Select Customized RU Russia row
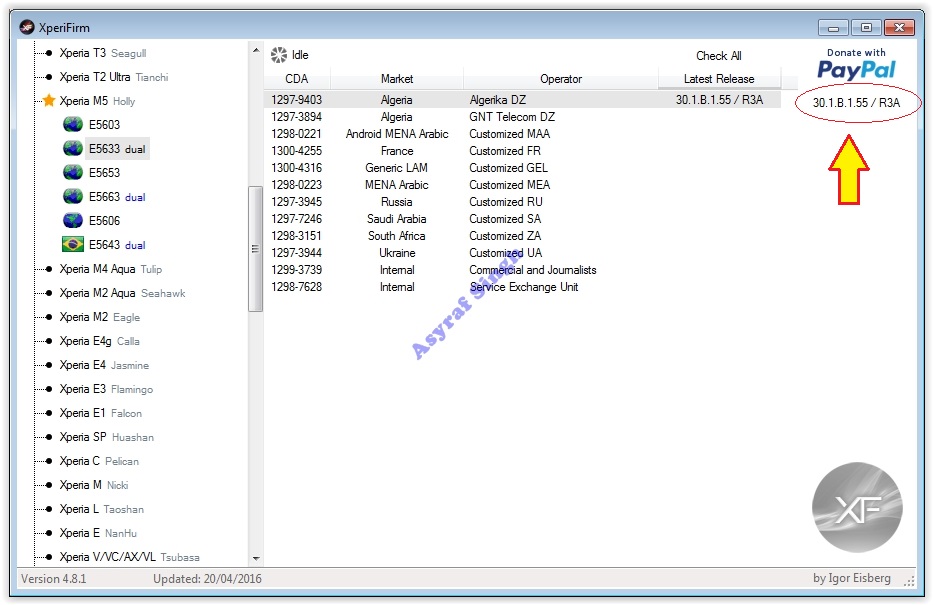933x605 pixels. (x=522, y=202)
